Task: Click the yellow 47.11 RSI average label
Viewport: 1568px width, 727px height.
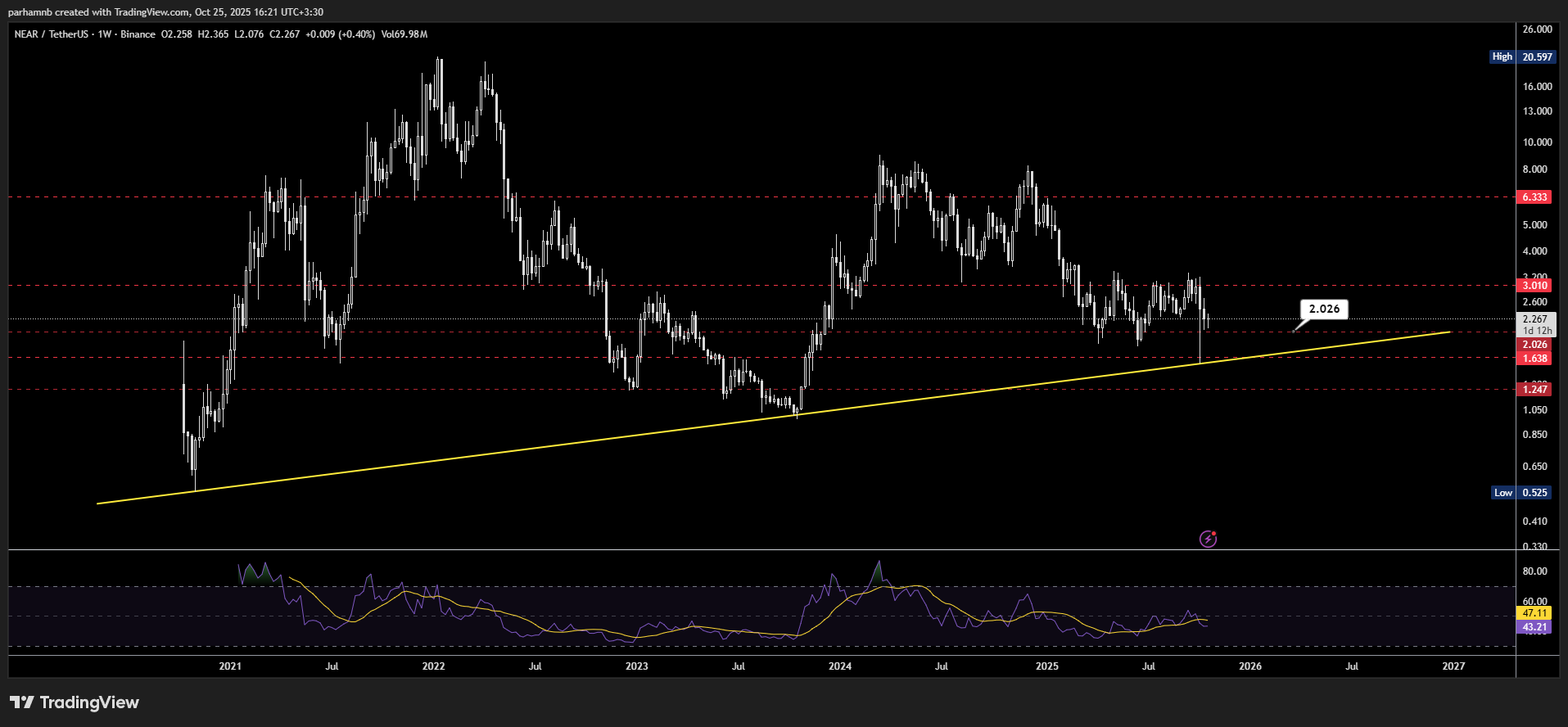Action: click(x=1534, y=613)
